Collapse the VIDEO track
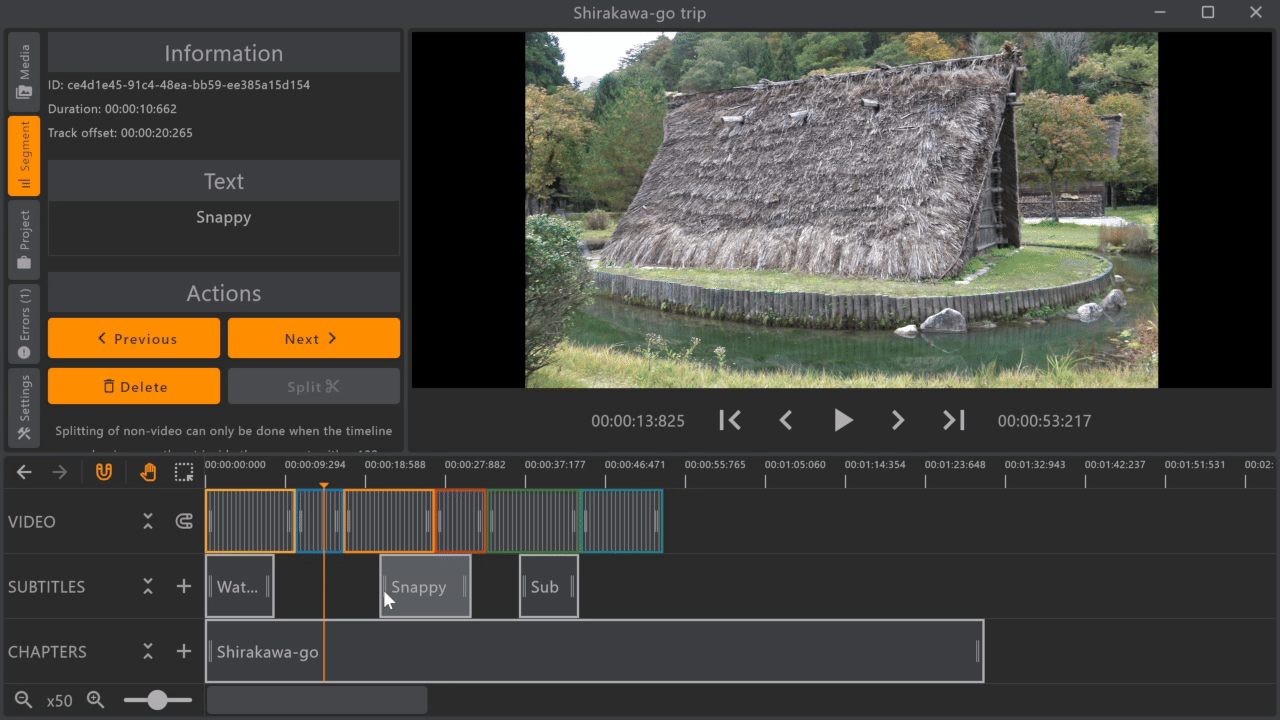The width and height of the screenshot is (1280, 720). tap(148, 521)
